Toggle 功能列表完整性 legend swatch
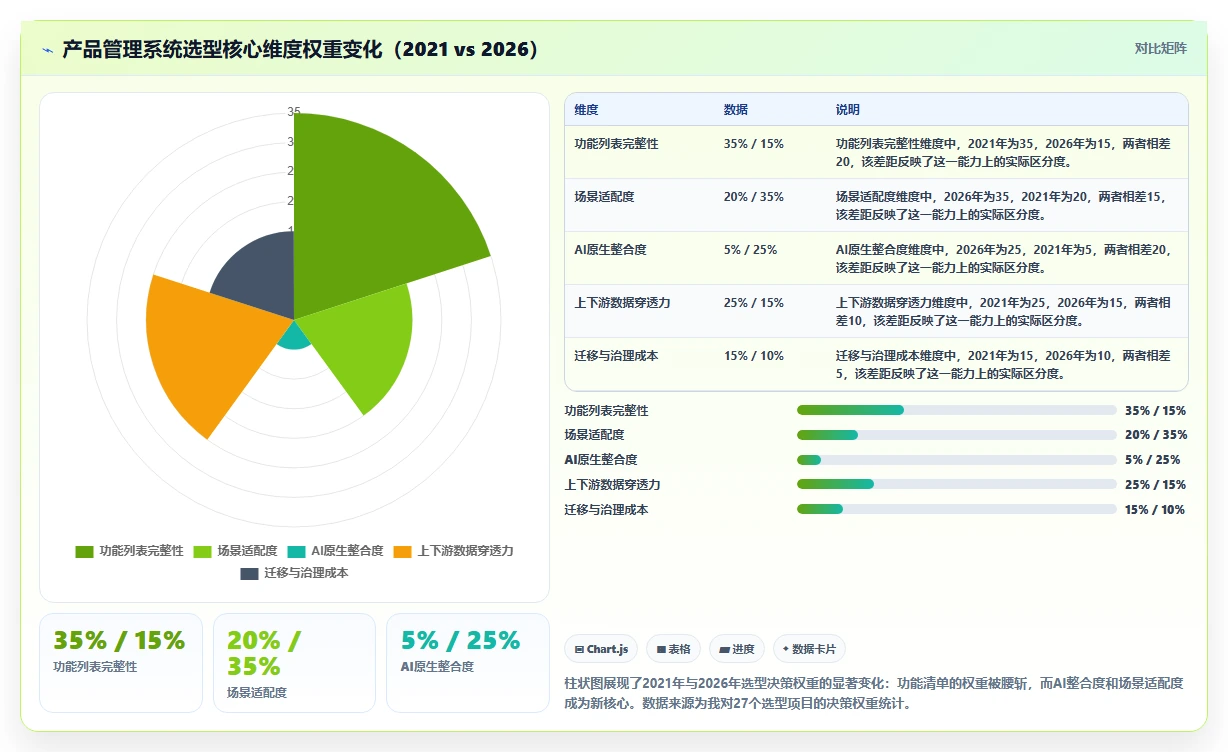Screen dimensions: 1228x752 point(84,551)
